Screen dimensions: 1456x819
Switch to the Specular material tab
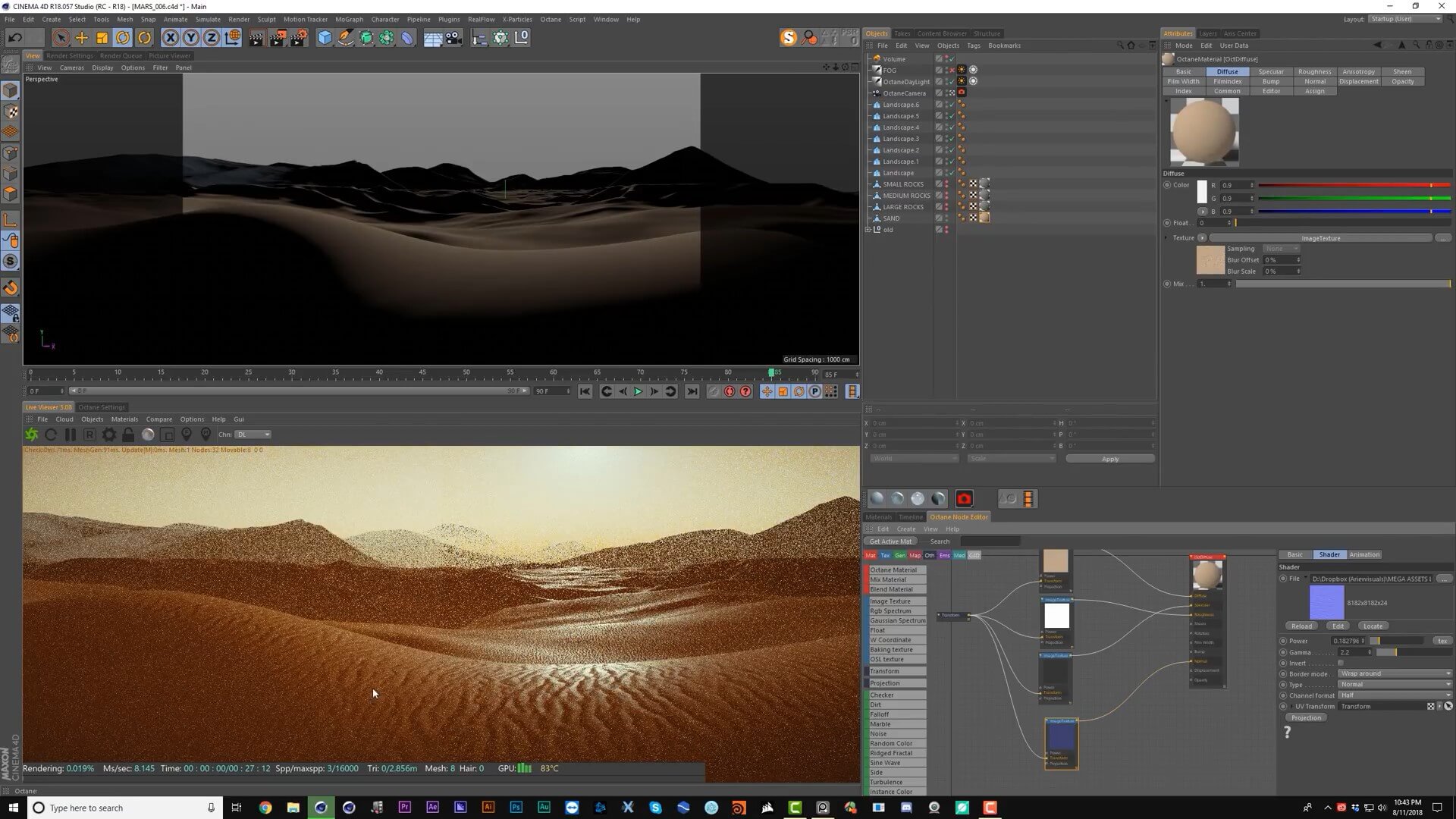point(1271,72)
